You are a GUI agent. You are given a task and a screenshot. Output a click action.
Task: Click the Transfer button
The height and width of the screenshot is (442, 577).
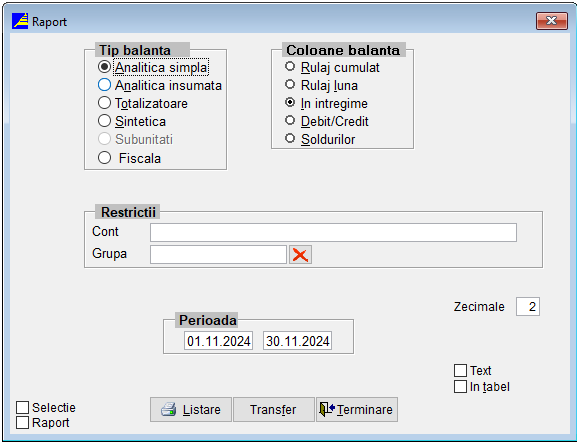click(273, 409)
